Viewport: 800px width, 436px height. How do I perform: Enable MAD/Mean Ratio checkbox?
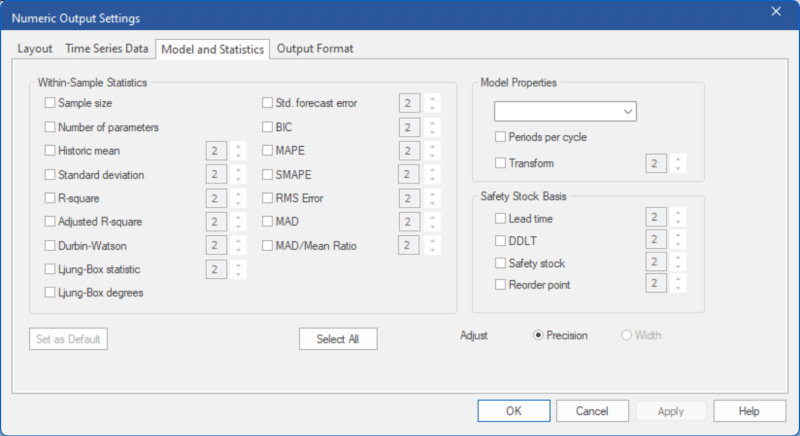click(x=267, y=245)
